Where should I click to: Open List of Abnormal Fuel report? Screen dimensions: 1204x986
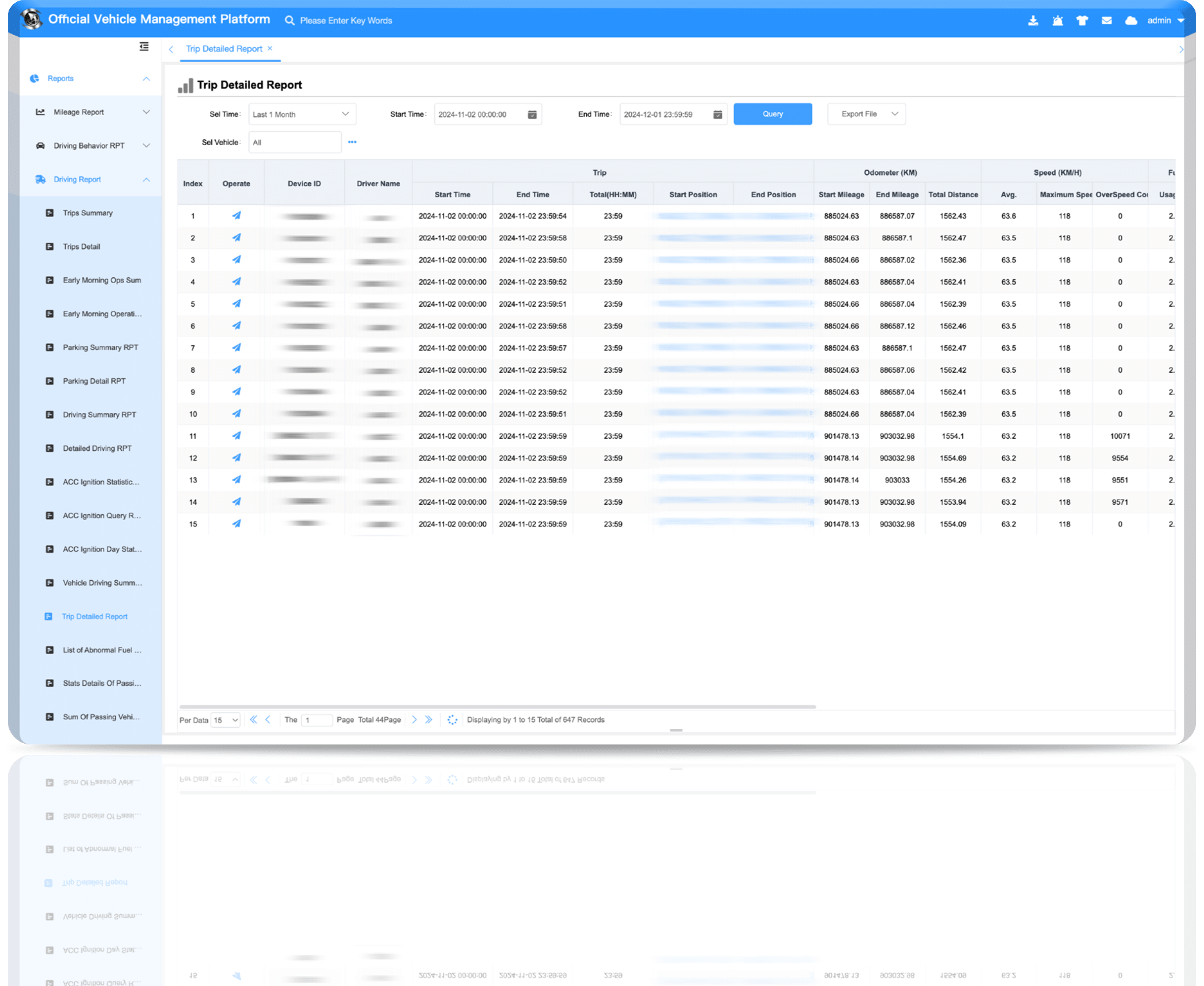click(102, 650)
